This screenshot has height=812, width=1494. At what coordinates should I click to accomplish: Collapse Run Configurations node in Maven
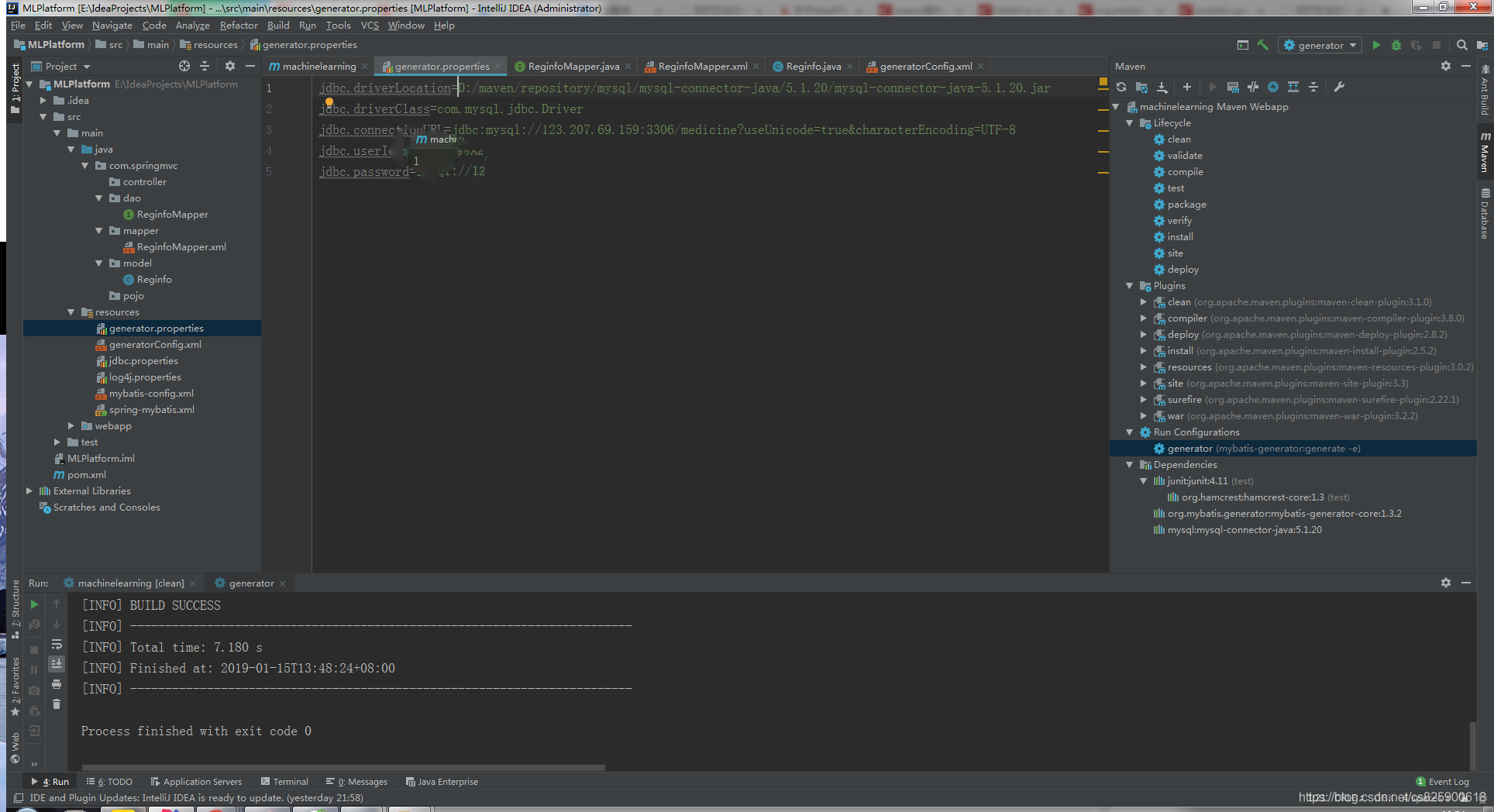(1130, 432)
